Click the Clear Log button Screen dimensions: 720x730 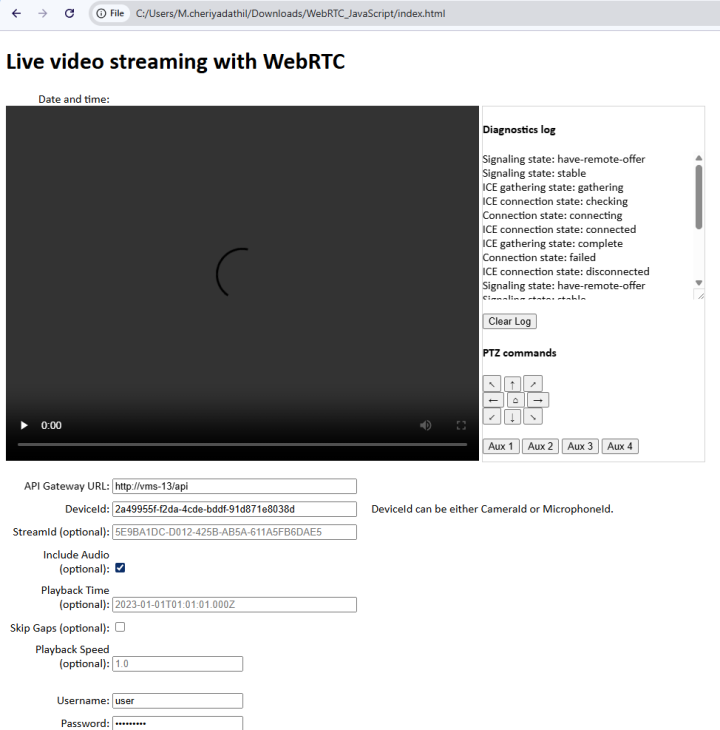tap(509, 321)
